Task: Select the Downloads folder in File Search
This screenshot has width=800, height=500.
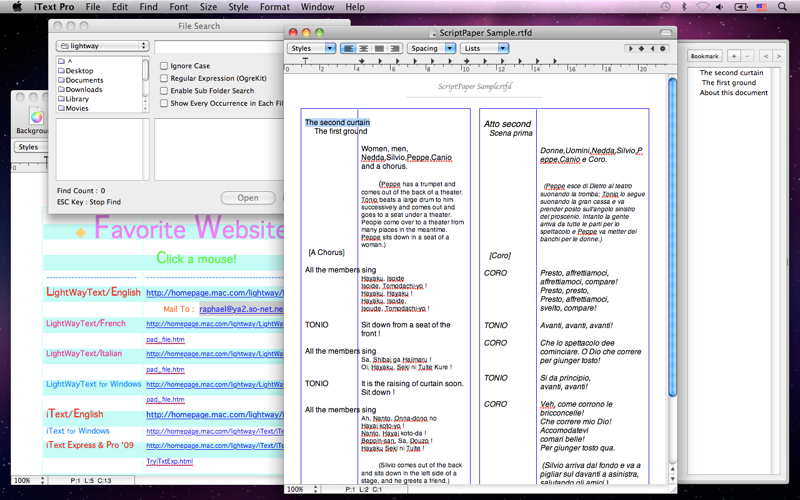Action: 80,89
